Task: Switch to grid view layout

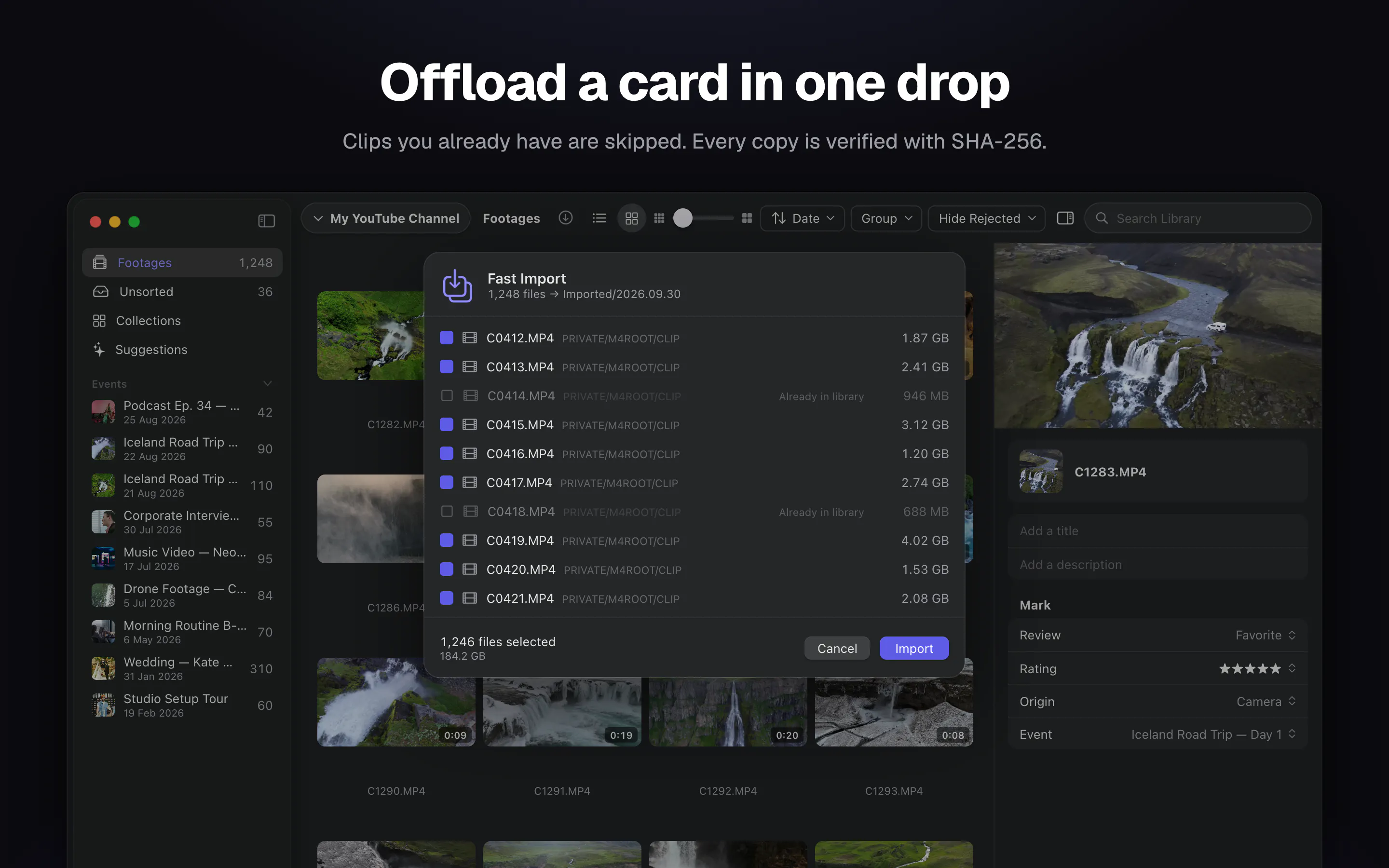Action: (x=631, y=218)
